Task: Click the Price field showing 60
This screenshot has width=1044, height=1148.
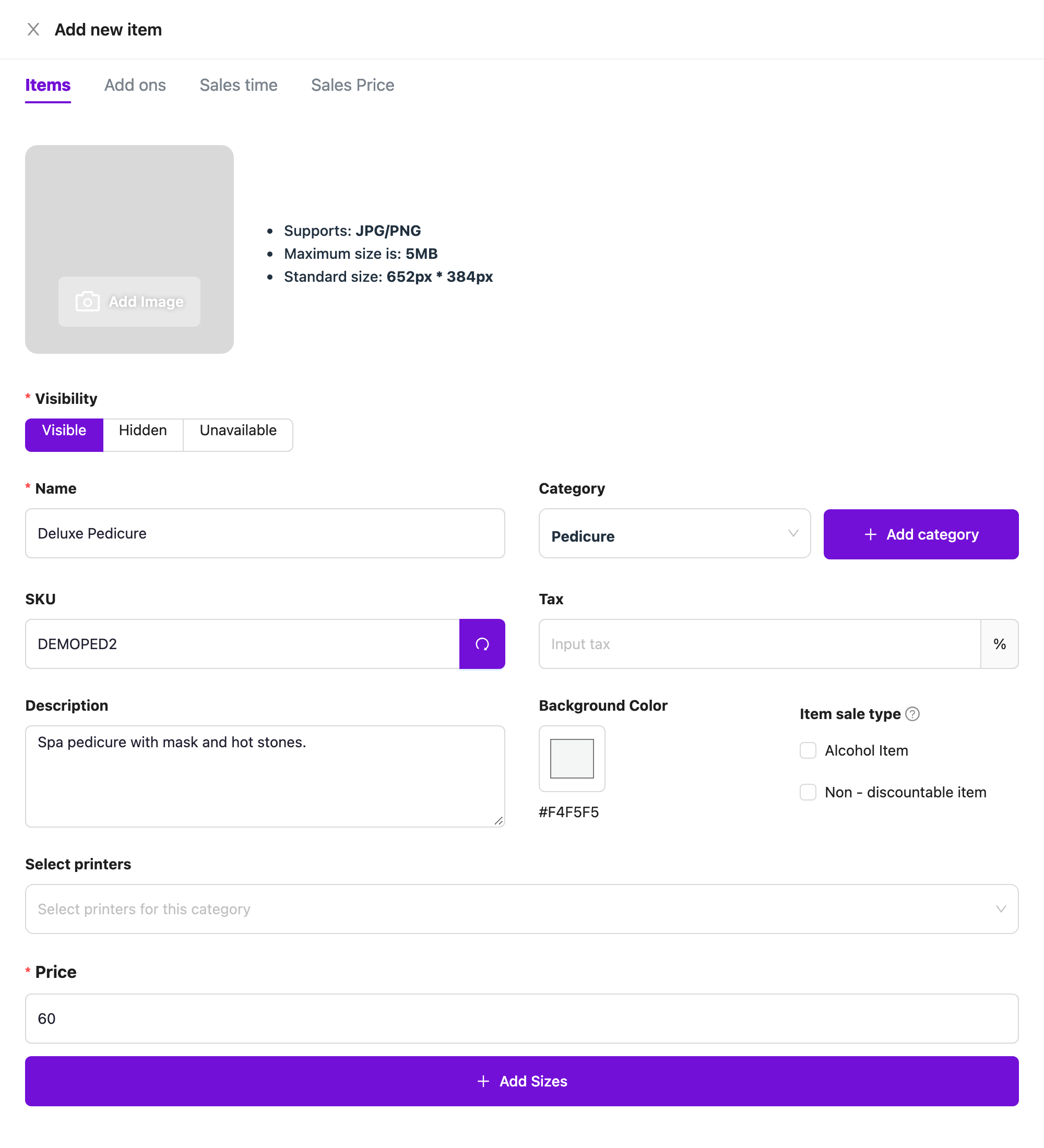Action: tap(521, 1019)
